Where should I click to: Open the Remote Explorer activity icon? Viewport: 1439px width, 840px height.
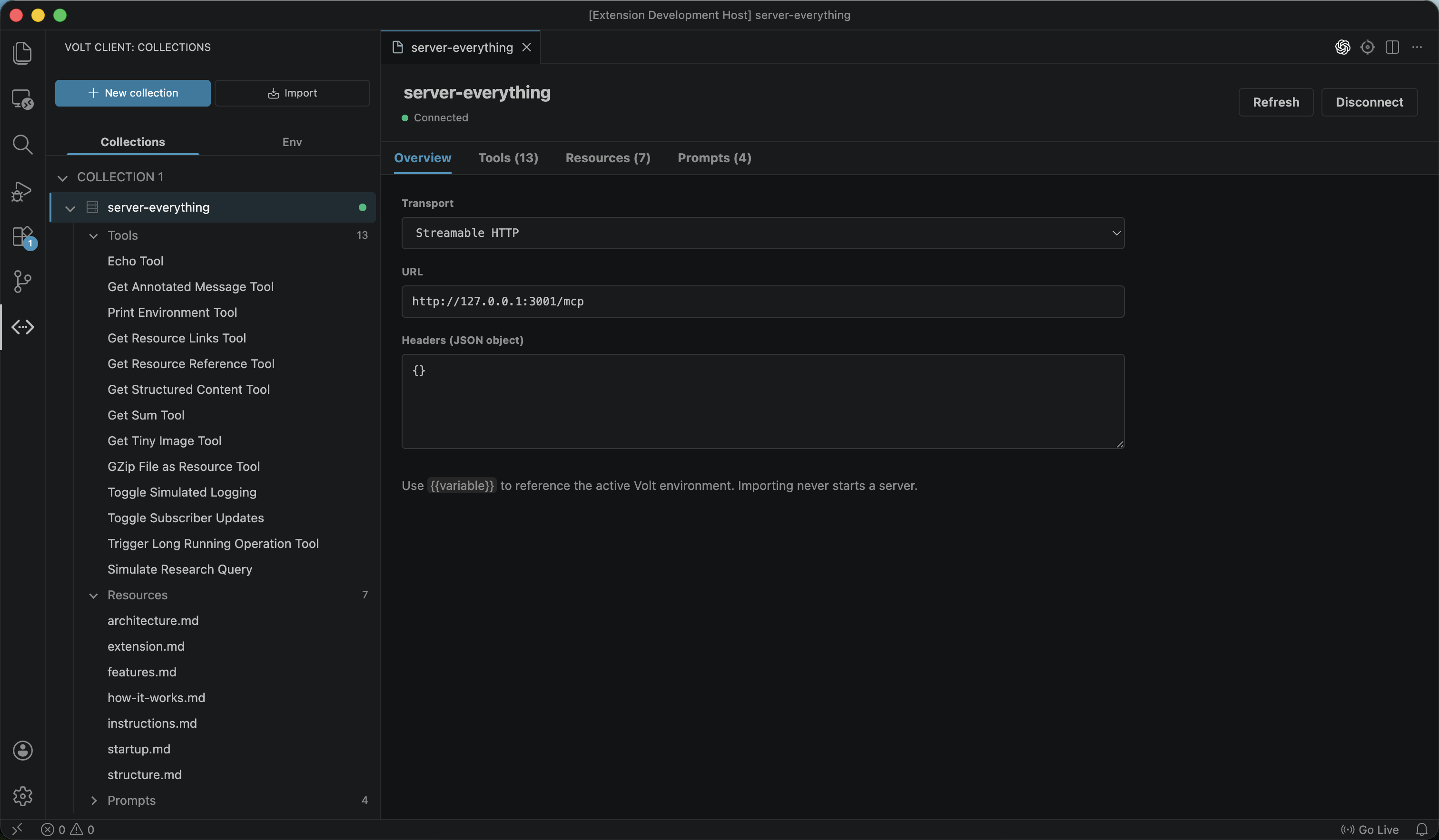[22, 99]
